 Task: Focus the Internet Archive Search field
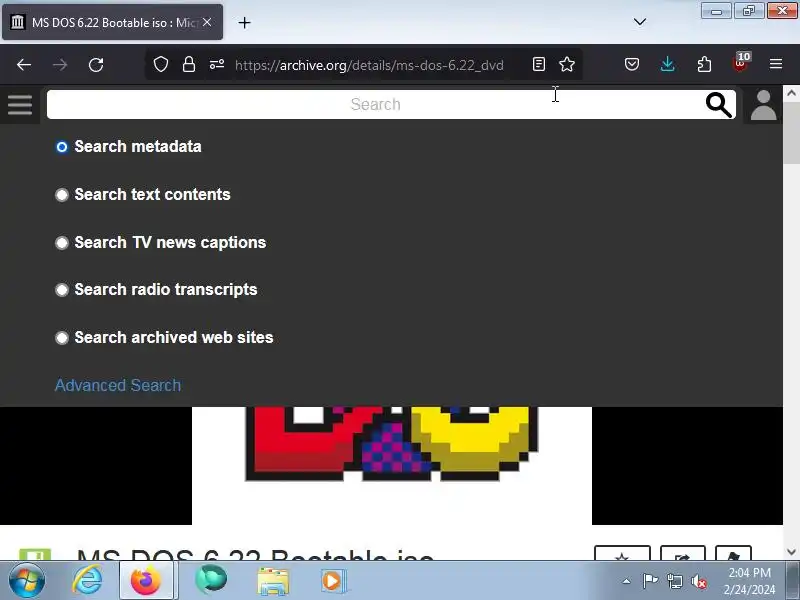[376, 105]
